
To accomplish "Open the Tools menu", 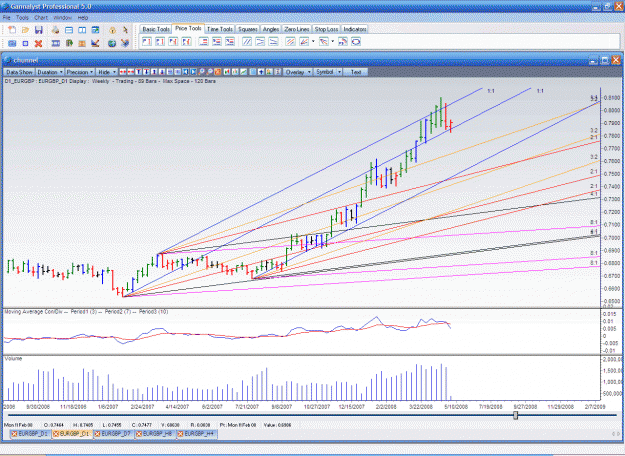I will pos(22,18).
